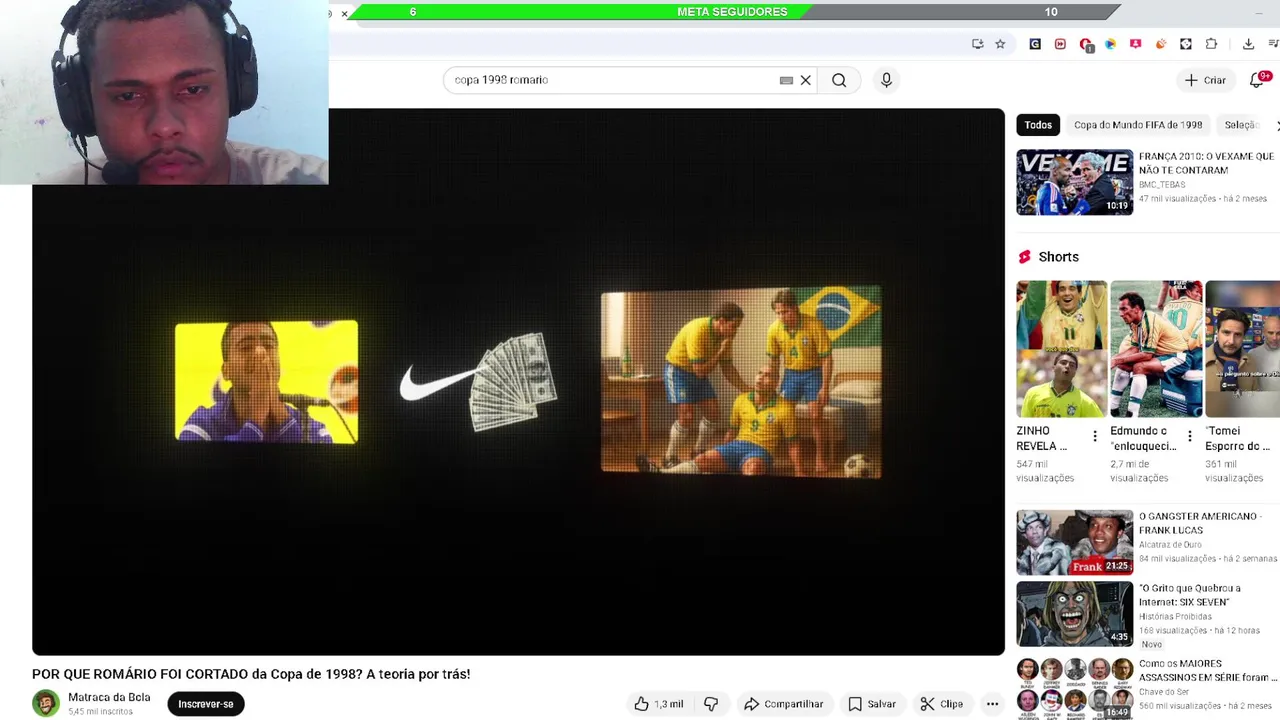Open browser downloads
The image size is (1280, 720).
point(1248,44)
